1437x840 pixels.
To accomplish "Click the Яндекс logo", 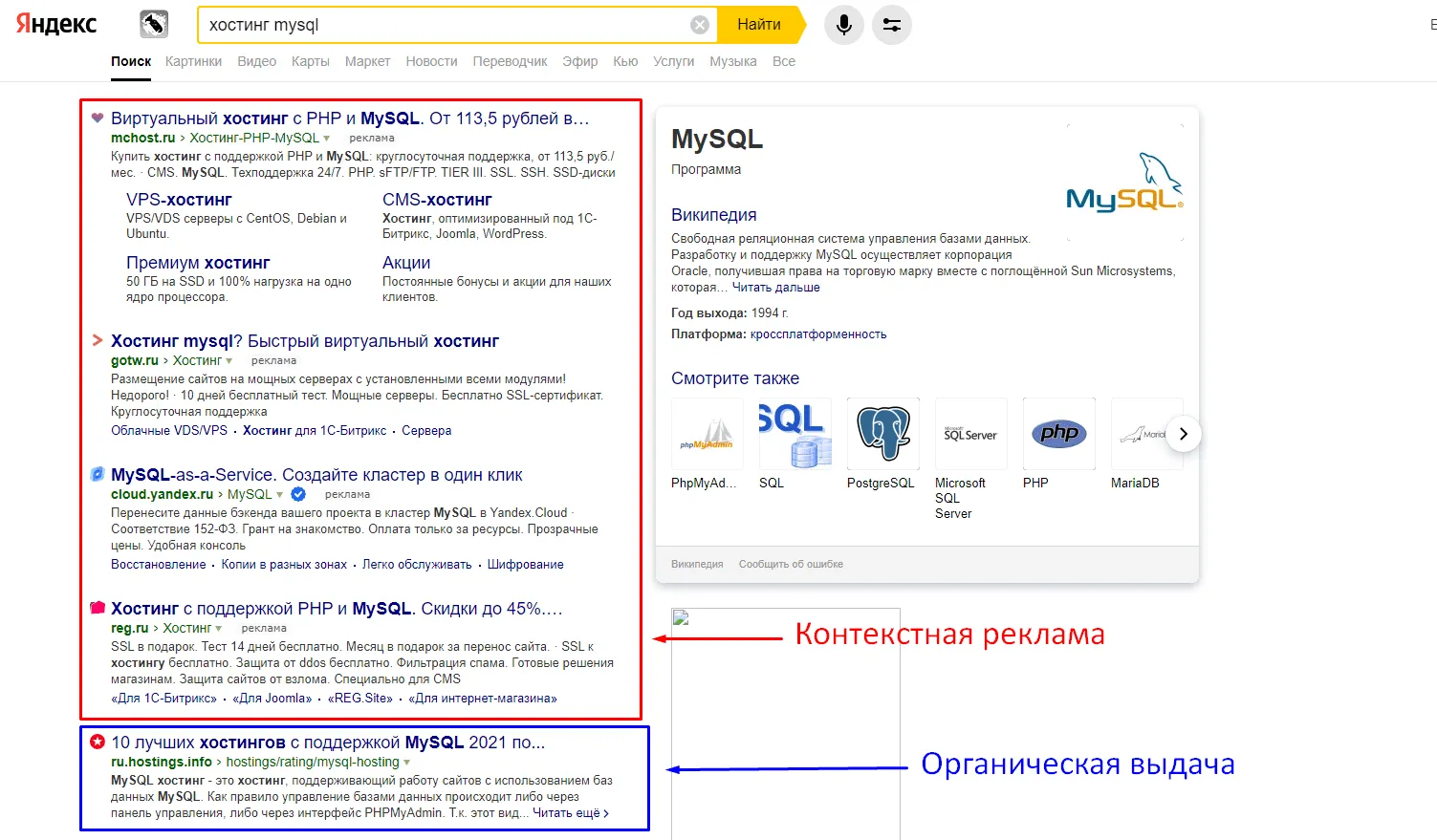I will click(56, 25).
